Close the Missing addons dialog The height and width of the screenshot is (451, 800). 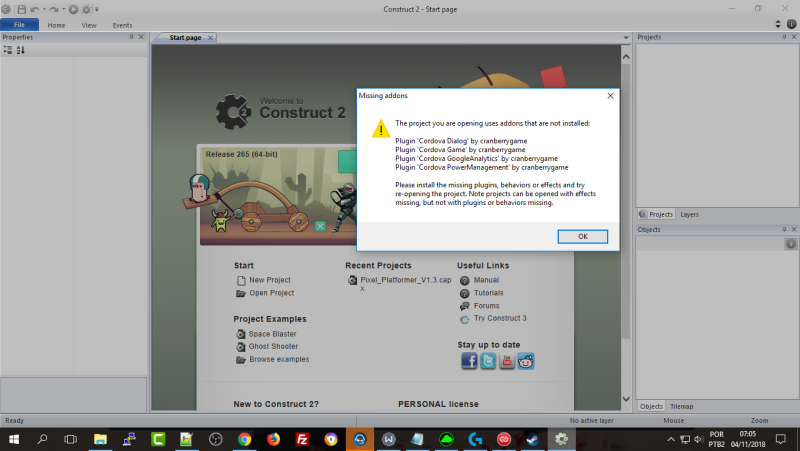point(610,95)
